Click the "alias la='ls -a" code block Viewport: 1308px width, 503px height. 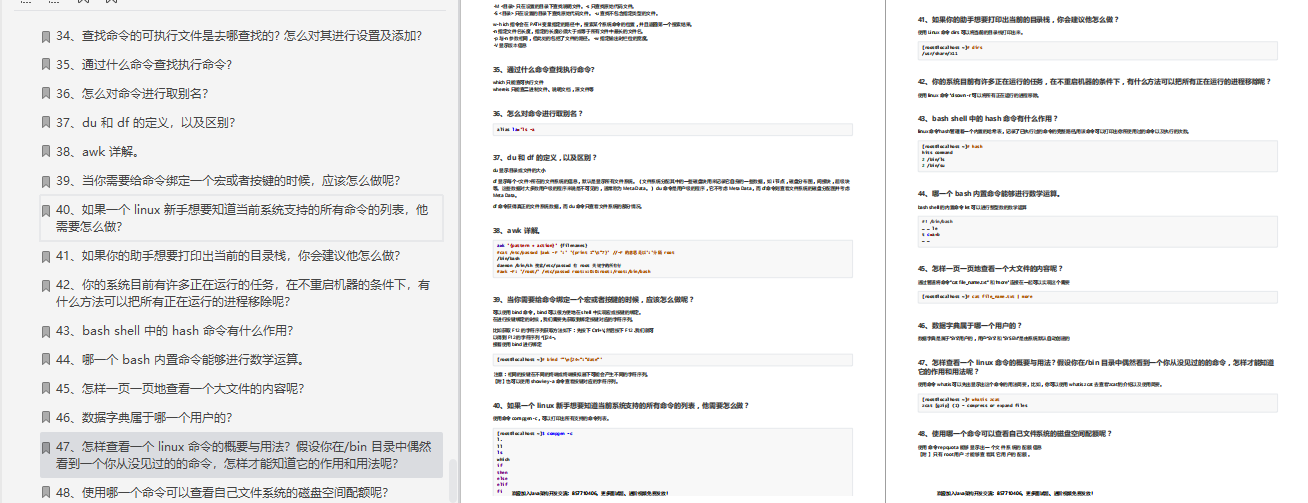673,129
